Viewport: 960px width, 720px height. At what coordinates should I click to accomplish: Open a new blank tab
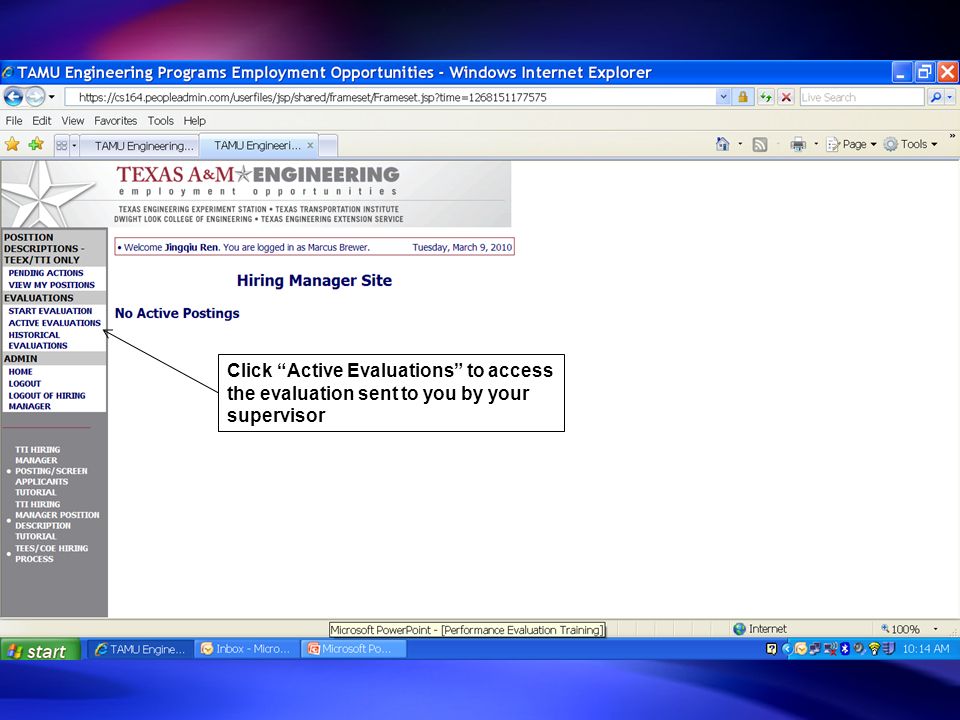click(328, 146)
